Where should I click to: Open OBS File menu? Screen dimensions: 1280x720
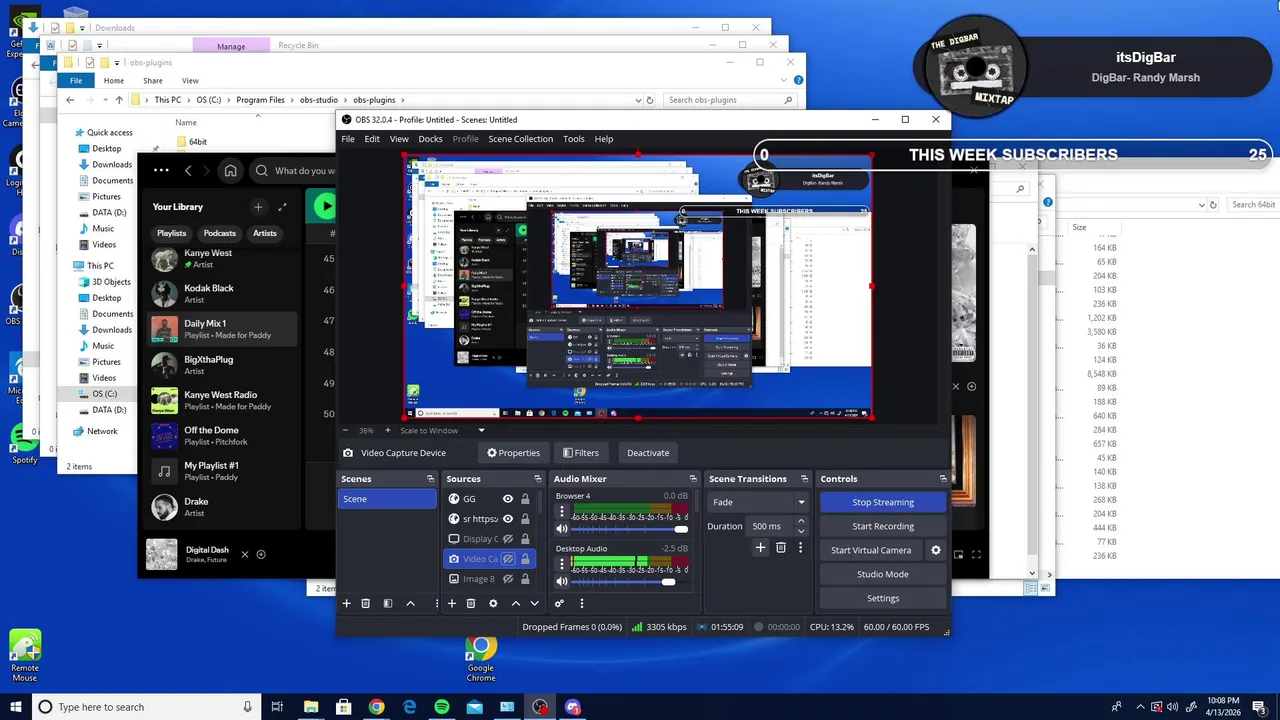348,139
